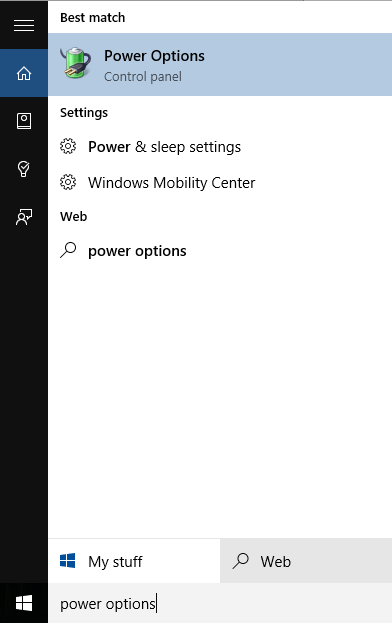Click the gear icon beside Windows Mobility Center
The image size is (392, 623).
[68, 182]
